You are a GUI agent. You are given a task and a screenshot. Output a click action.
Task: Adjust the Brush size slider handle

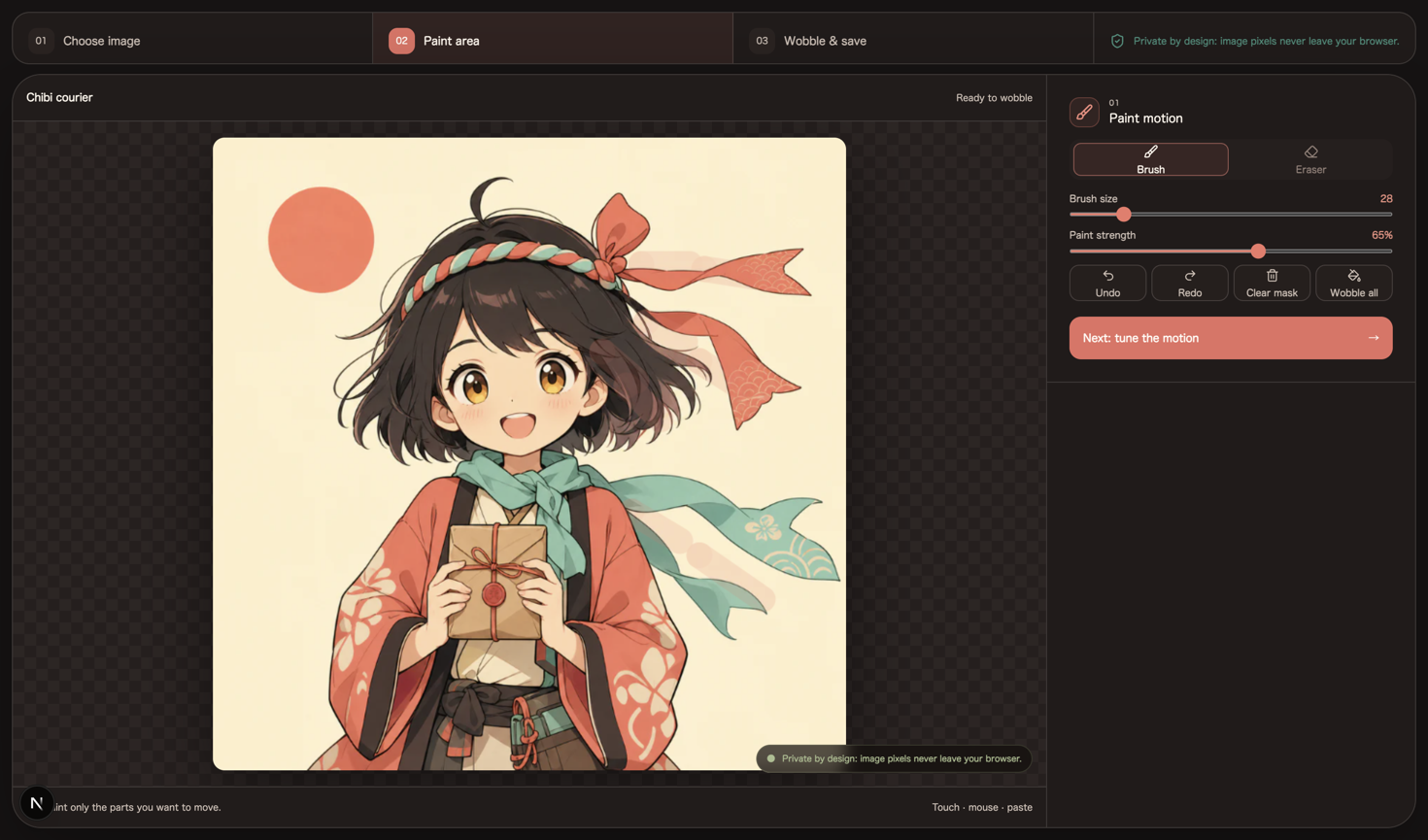coord(1123,214)
